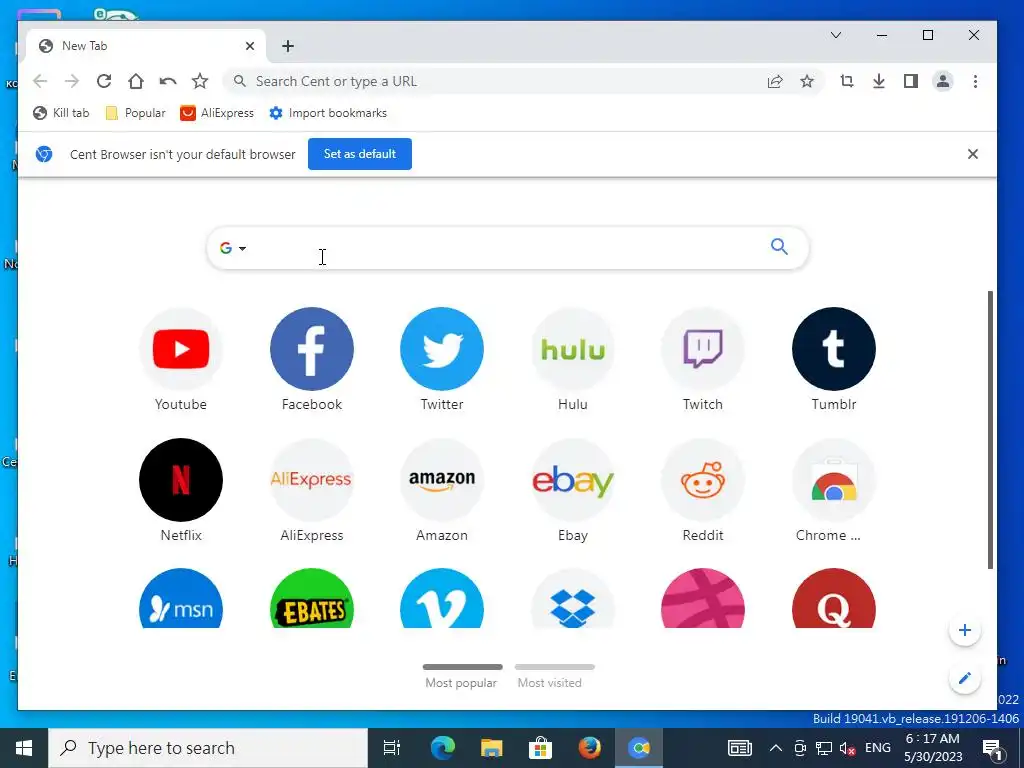This screenshot has width=1024, height=768.
Task: Select the New Tab tab
Action: 146,46
